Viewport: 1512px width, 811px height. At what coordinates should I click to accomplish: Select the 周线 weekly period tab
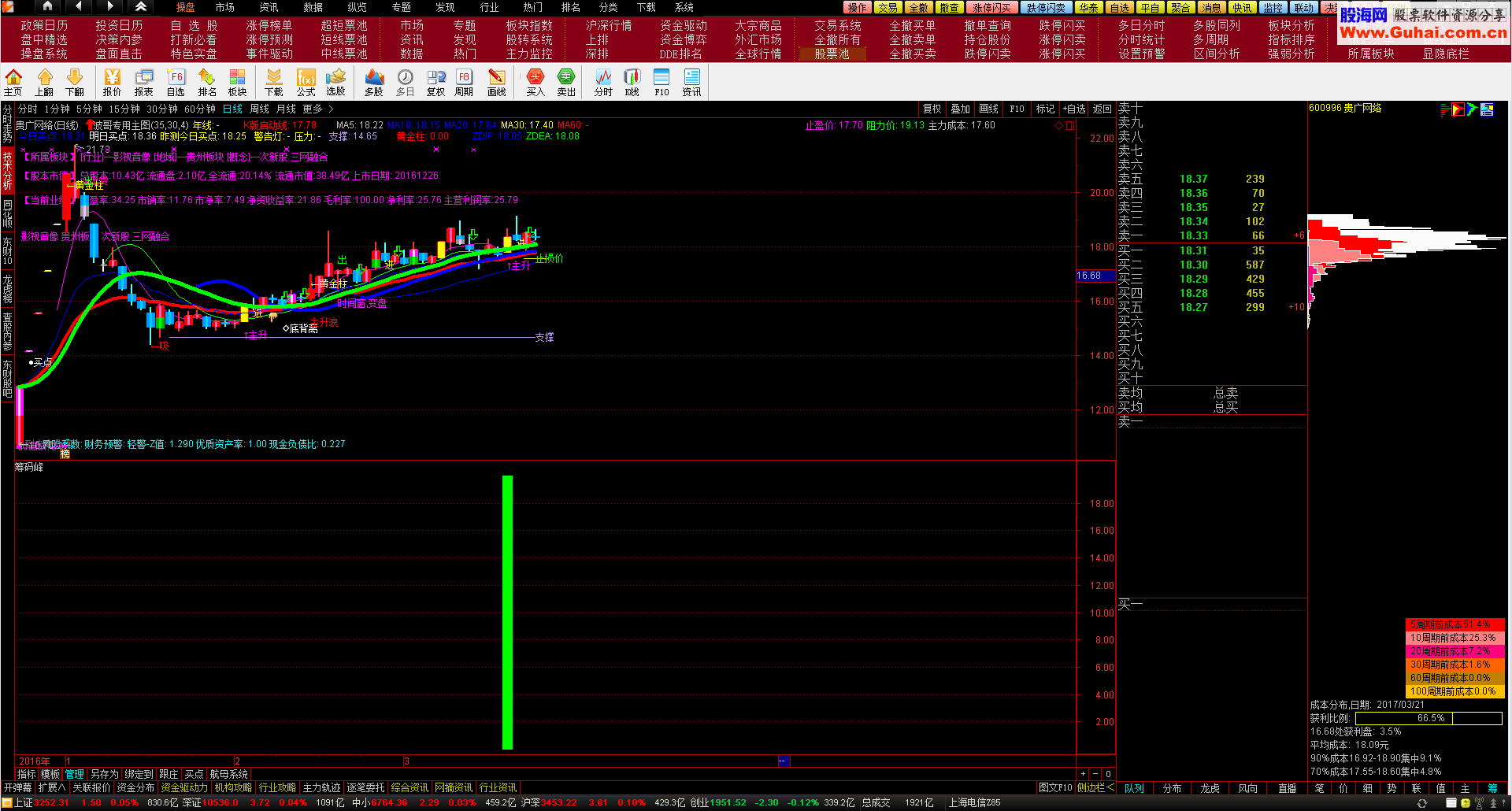[x=260, y=109]
